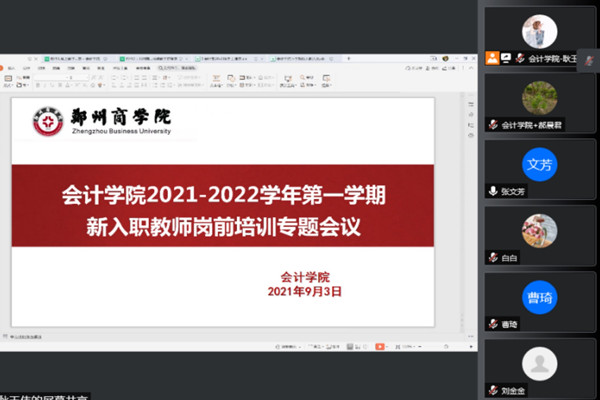The height and width of the screenshot is (400, 600).
Task: Open the 插入 ribbon tab
Action: [11, 68]
